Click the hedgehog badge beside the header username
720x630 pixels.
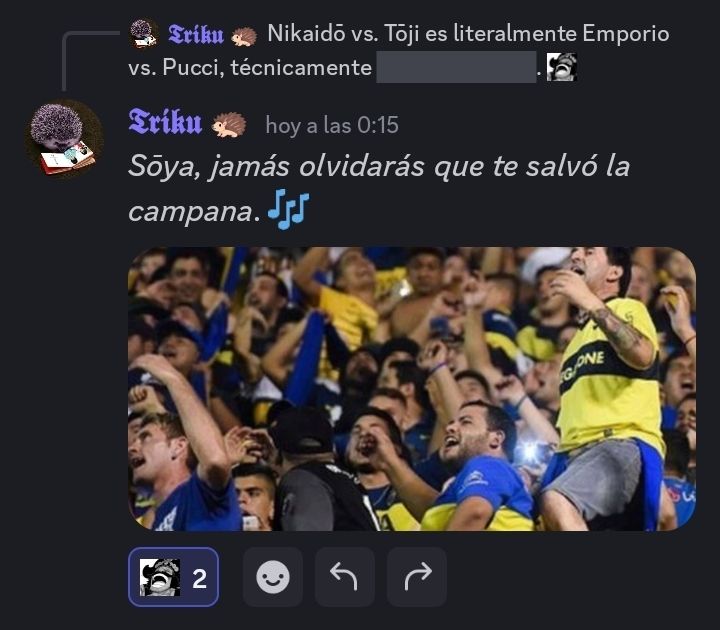coord(229,125)
